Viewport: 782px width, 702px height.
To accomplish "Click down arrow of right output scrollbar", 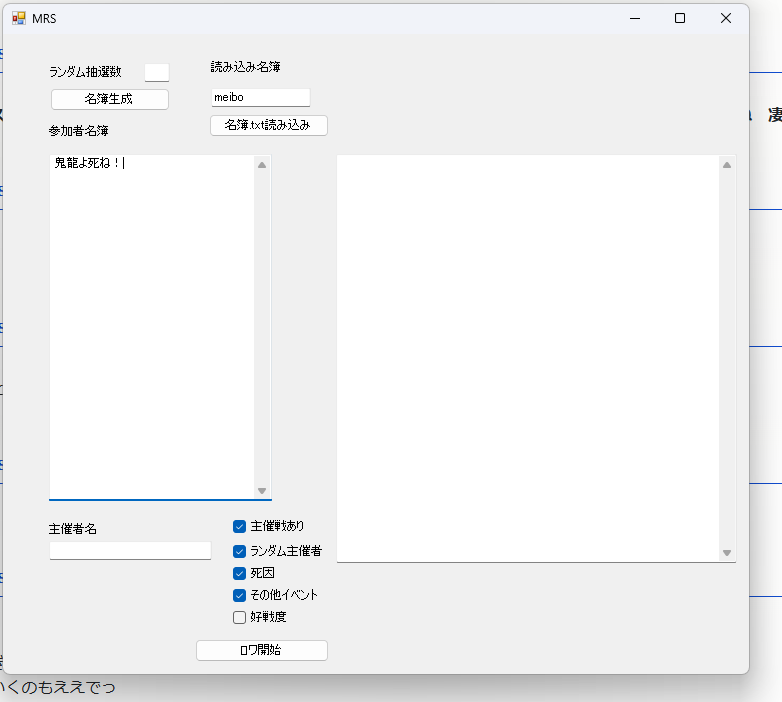I will [x=727, y=553].
